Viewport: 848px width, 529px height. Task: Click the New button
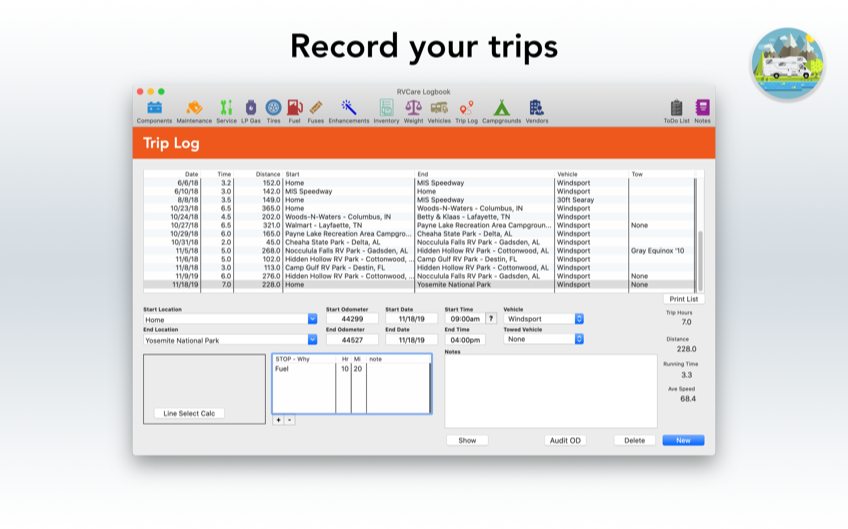pos(683,440)
